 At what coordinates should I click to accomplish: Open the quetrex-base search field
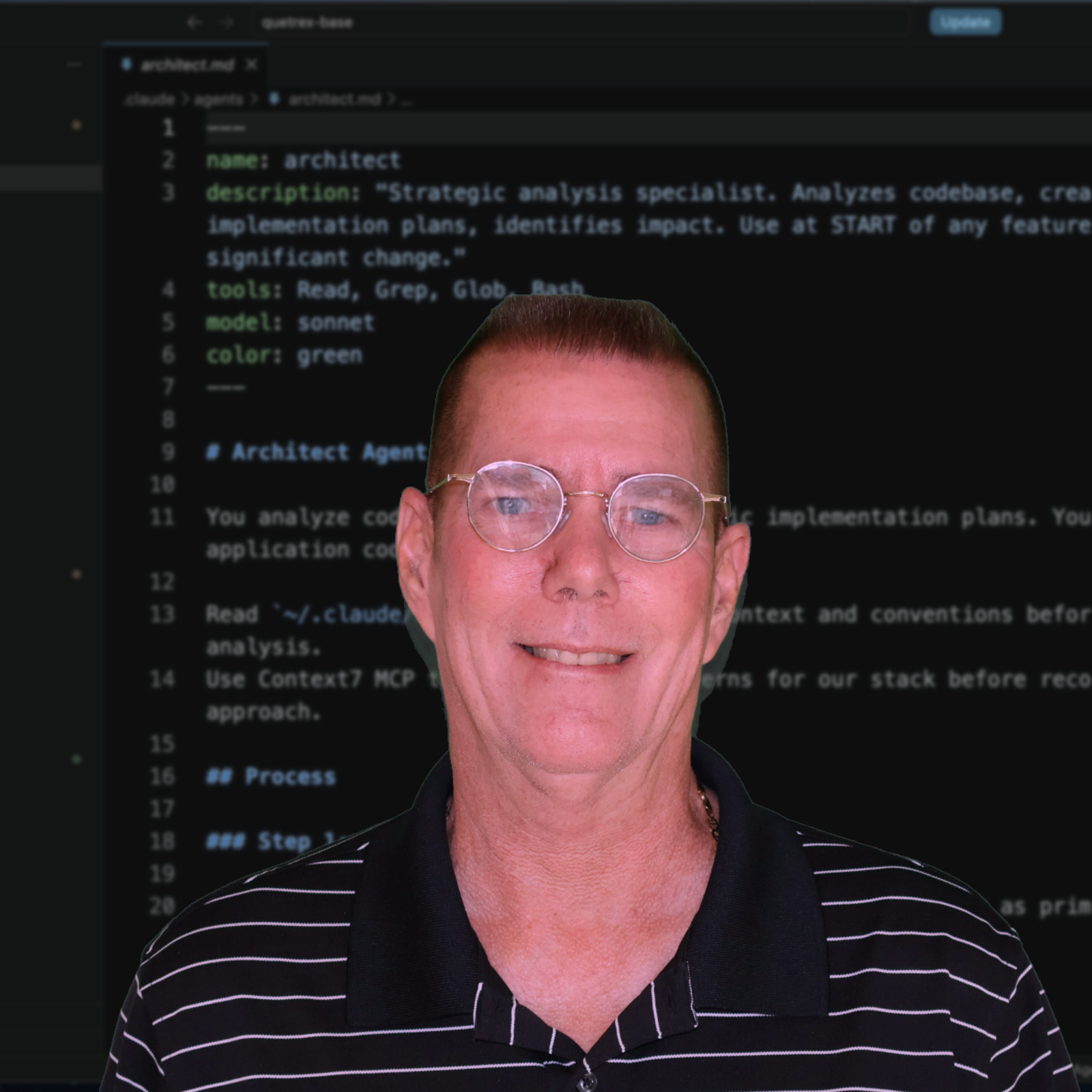pyautogui.click(x=582, y=22)
